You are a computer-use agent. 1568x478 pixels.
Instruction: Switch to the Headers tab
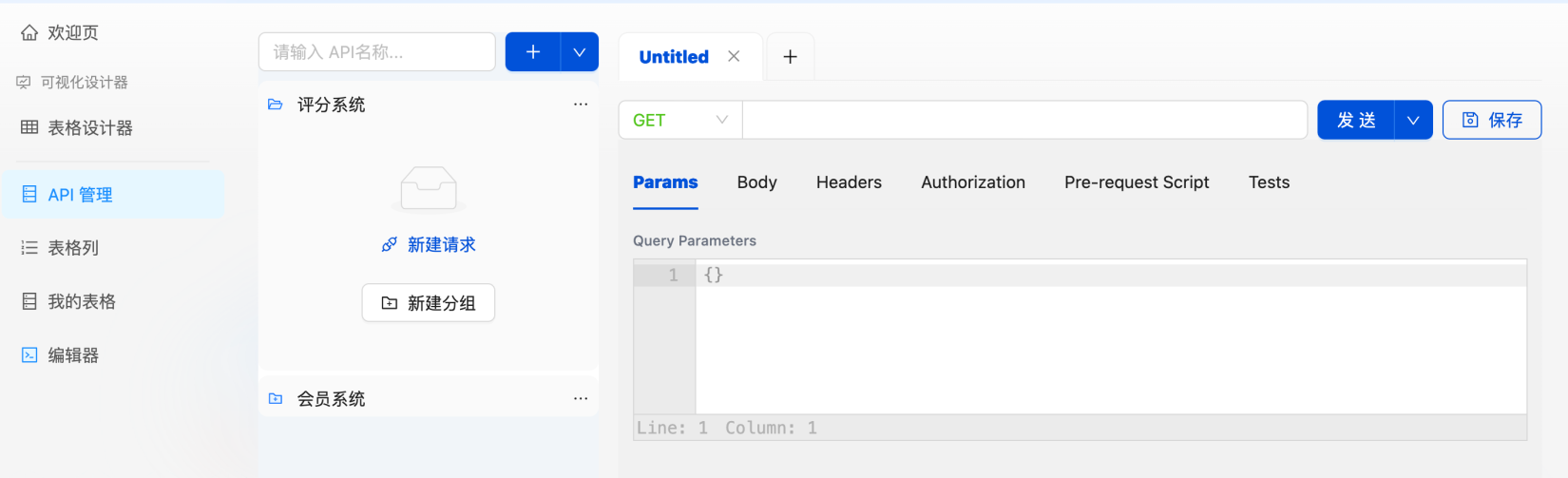click(849, 182)
